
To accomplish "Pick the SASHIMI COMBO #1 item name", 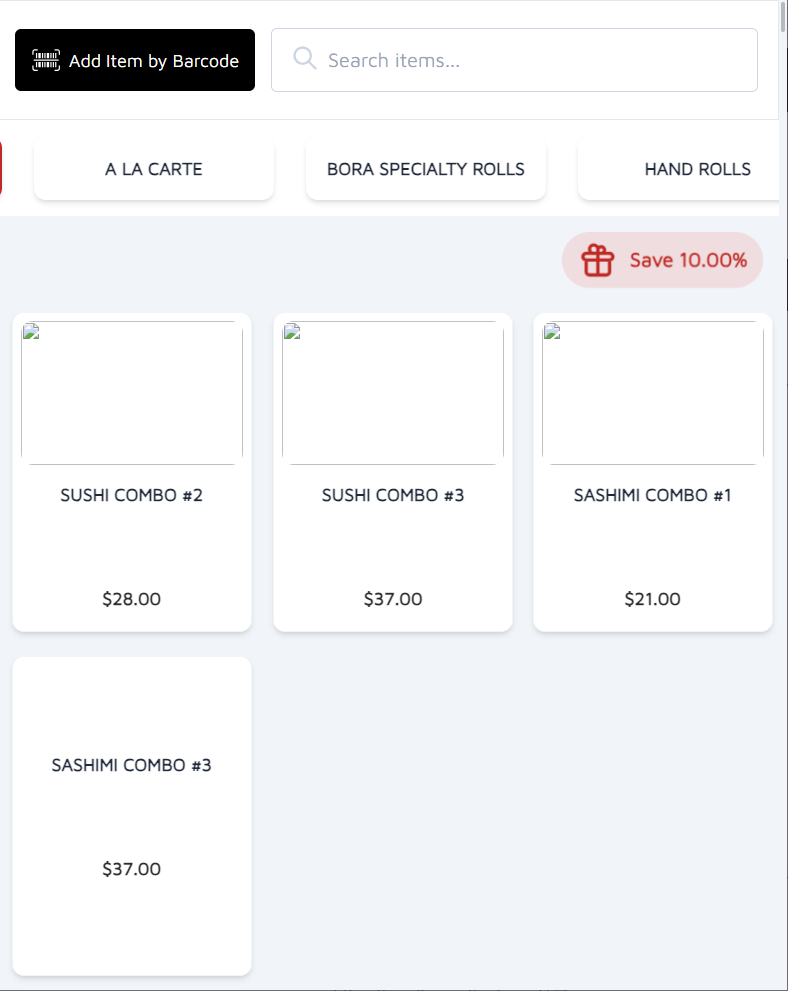I will tap(653, 495).
